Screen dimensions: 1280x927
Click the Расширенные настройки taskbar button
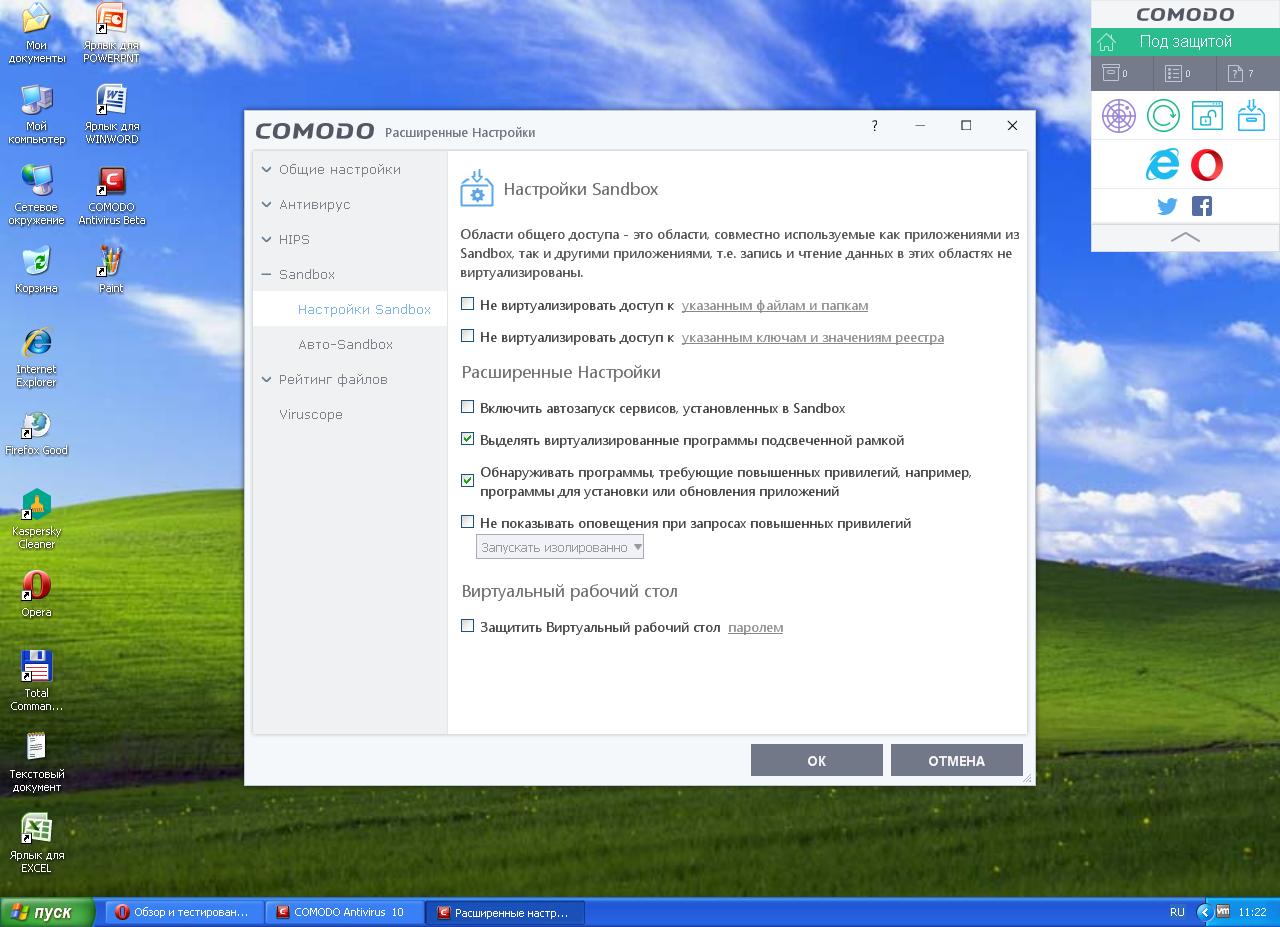point(506,912)
